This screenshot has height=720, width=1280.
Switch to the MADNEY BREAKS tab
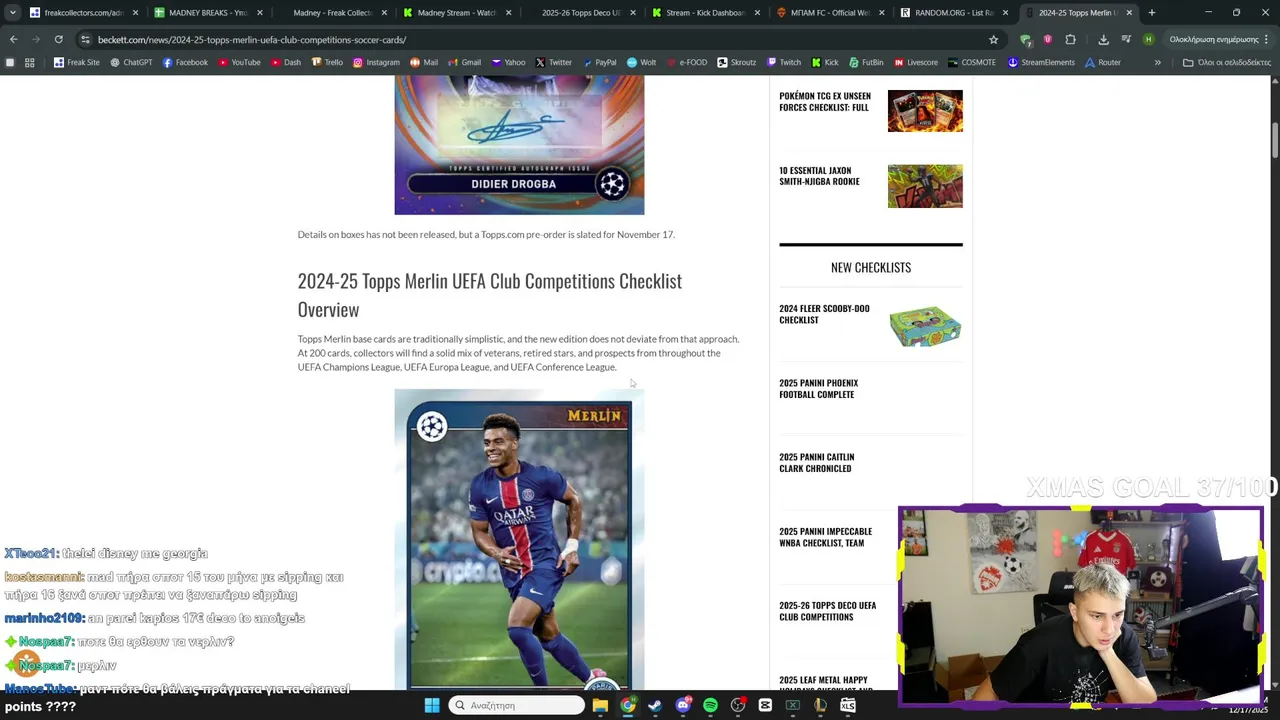(x=209, y=13)
